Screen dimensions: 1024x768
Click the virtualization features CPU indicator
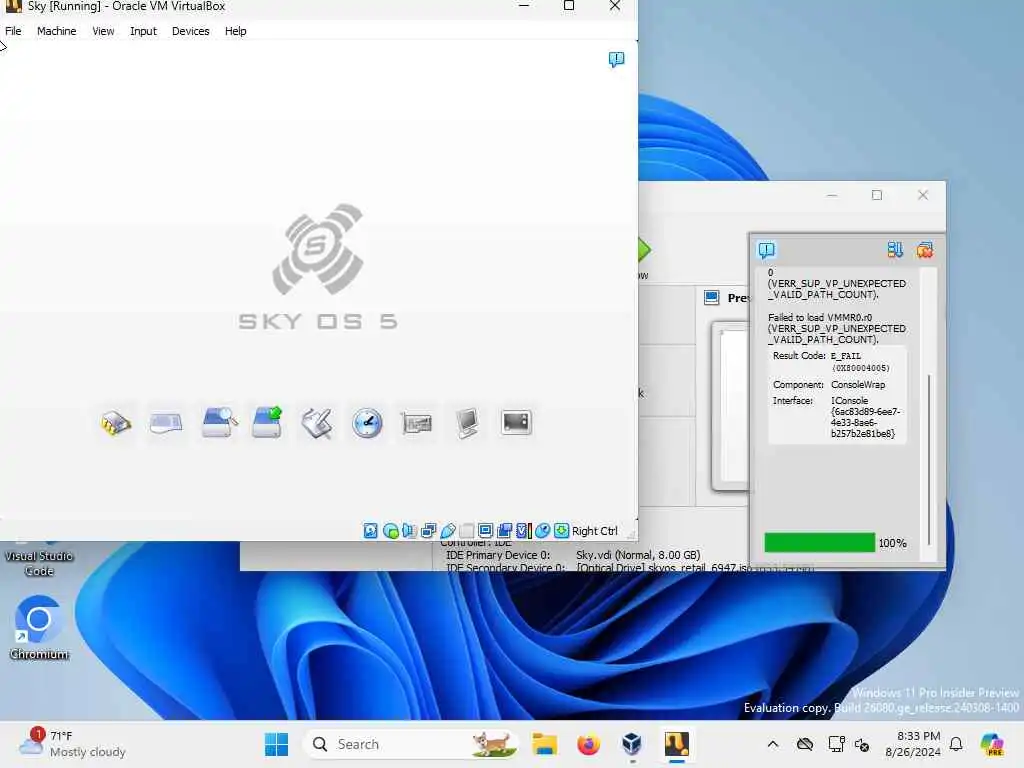524,531
